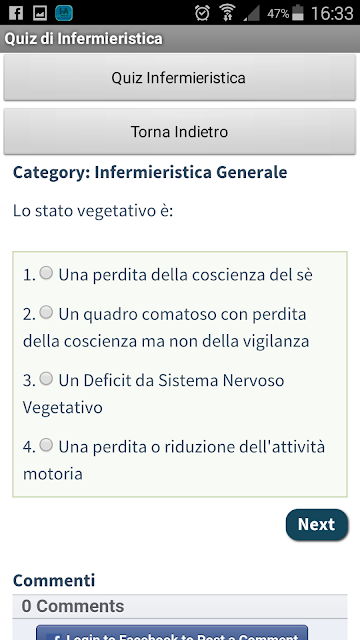
Task: Tap the Wi-Fi status icon
Action: [227, 13]
